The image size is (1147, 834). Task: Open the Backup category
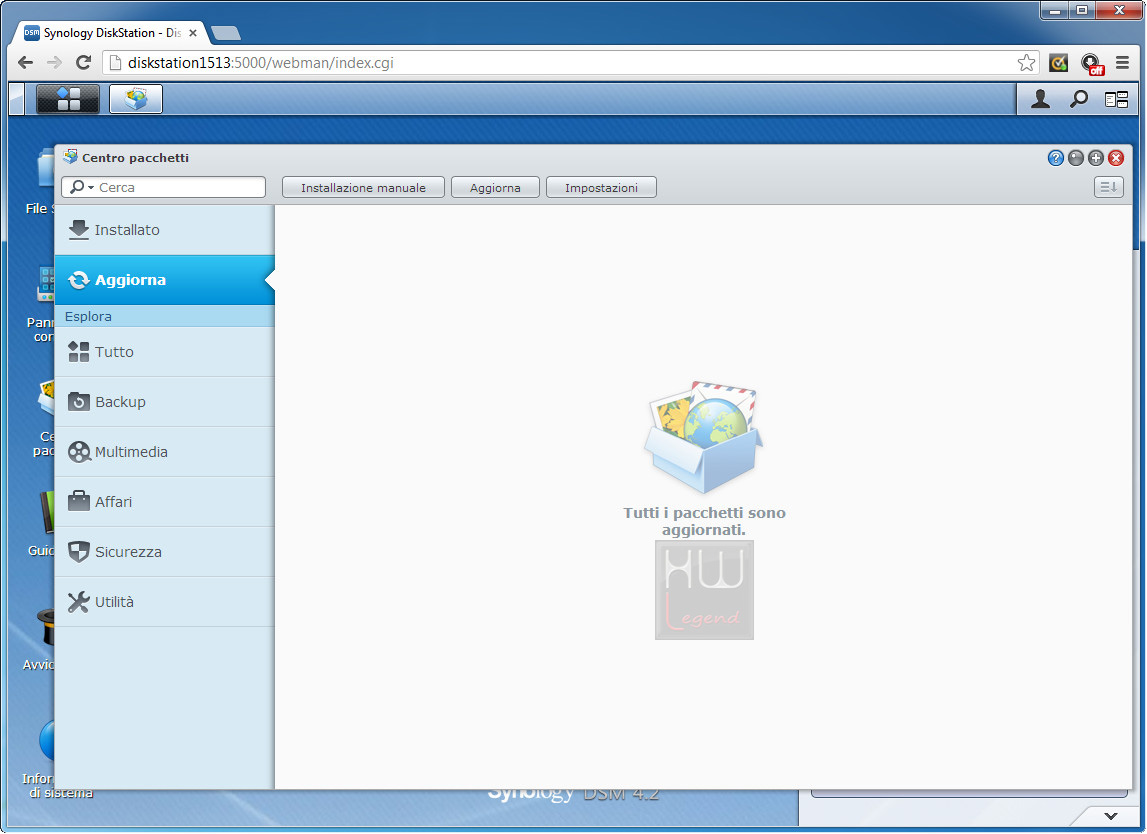tap(165, 402)
